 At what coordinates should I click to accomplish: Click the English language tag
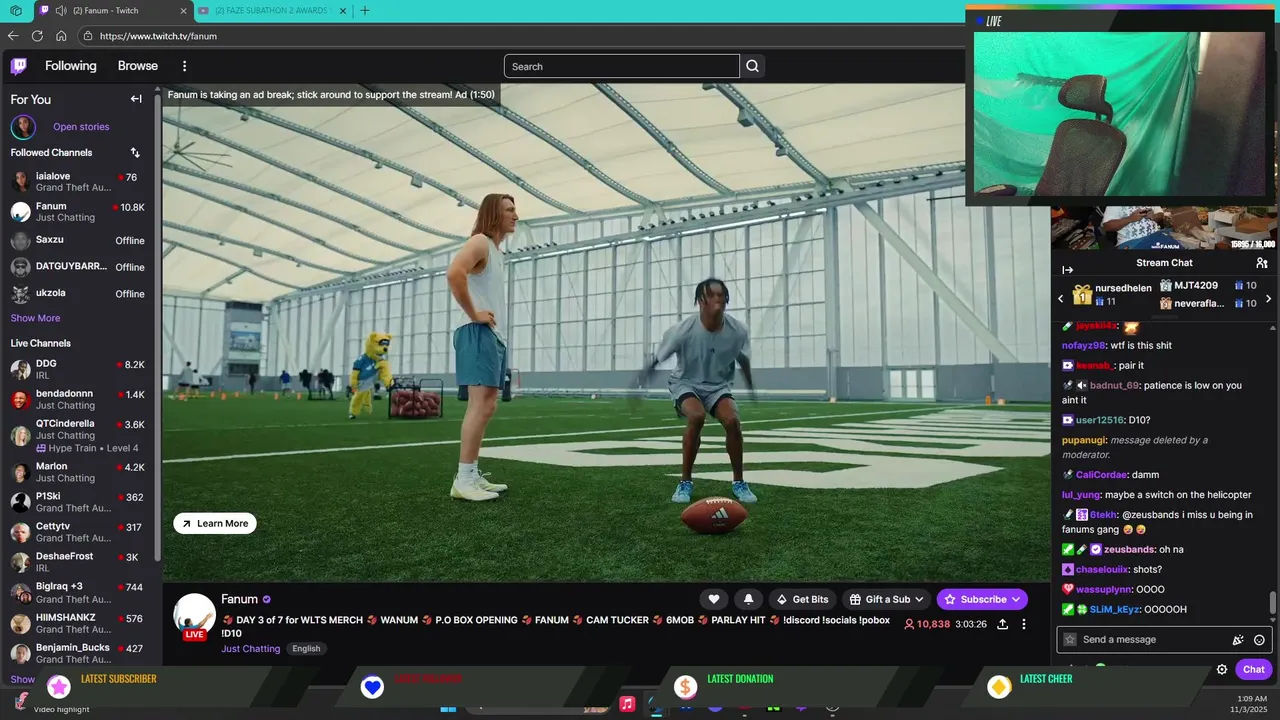(306, 649)
